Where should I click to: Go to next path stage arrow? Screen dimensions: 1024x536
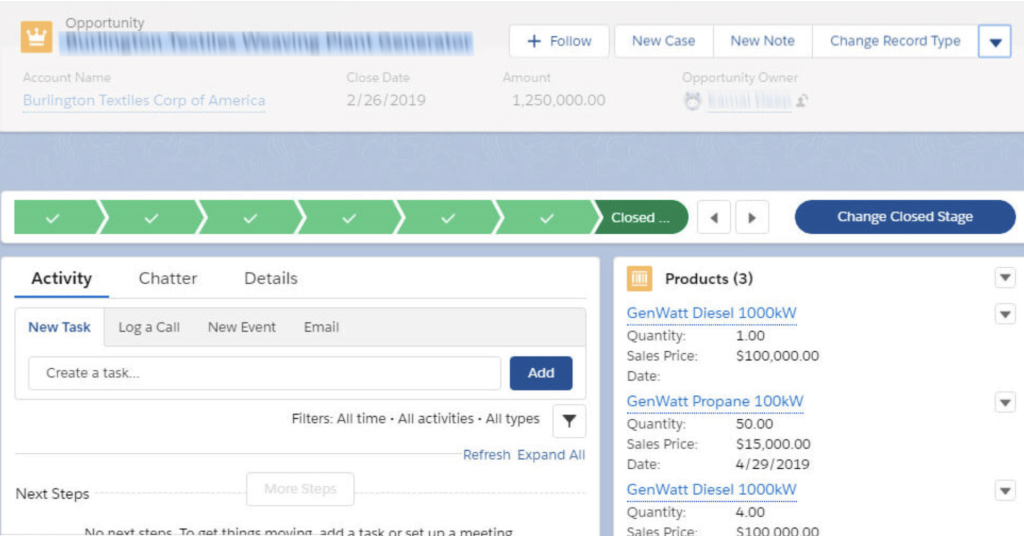[x=752, y=217]
